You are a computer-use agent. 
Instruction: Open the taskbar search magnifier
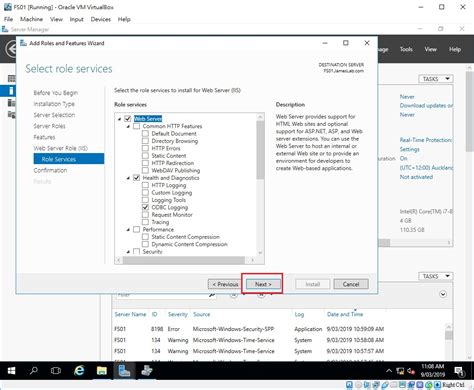coord(33,371)
